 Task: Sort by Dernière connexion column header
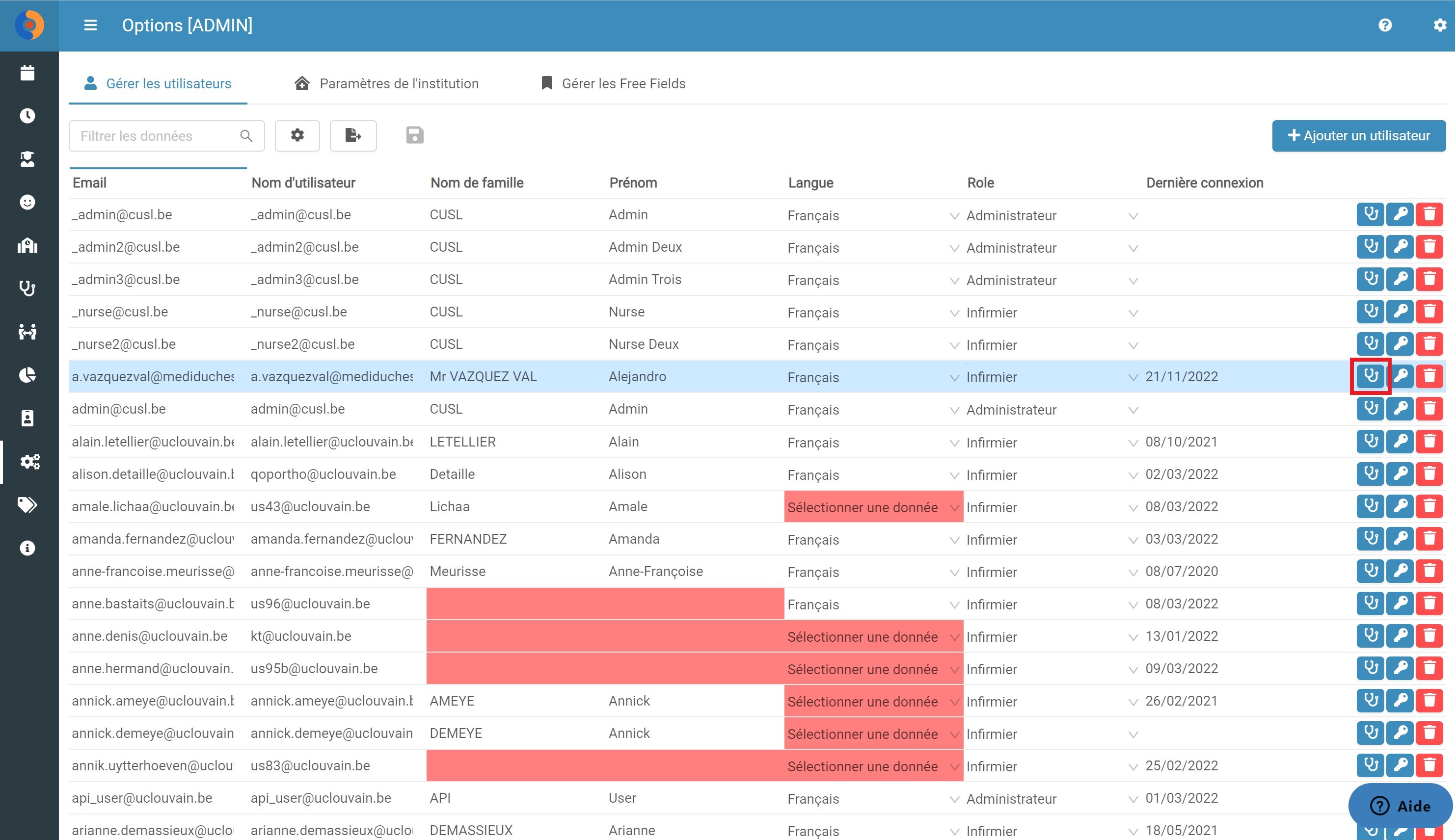pos(1205,183)
